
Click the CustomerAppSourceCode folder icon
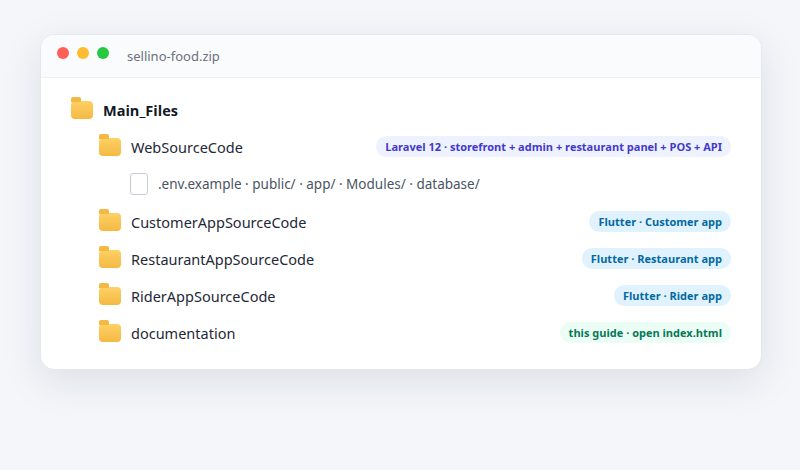110,220
